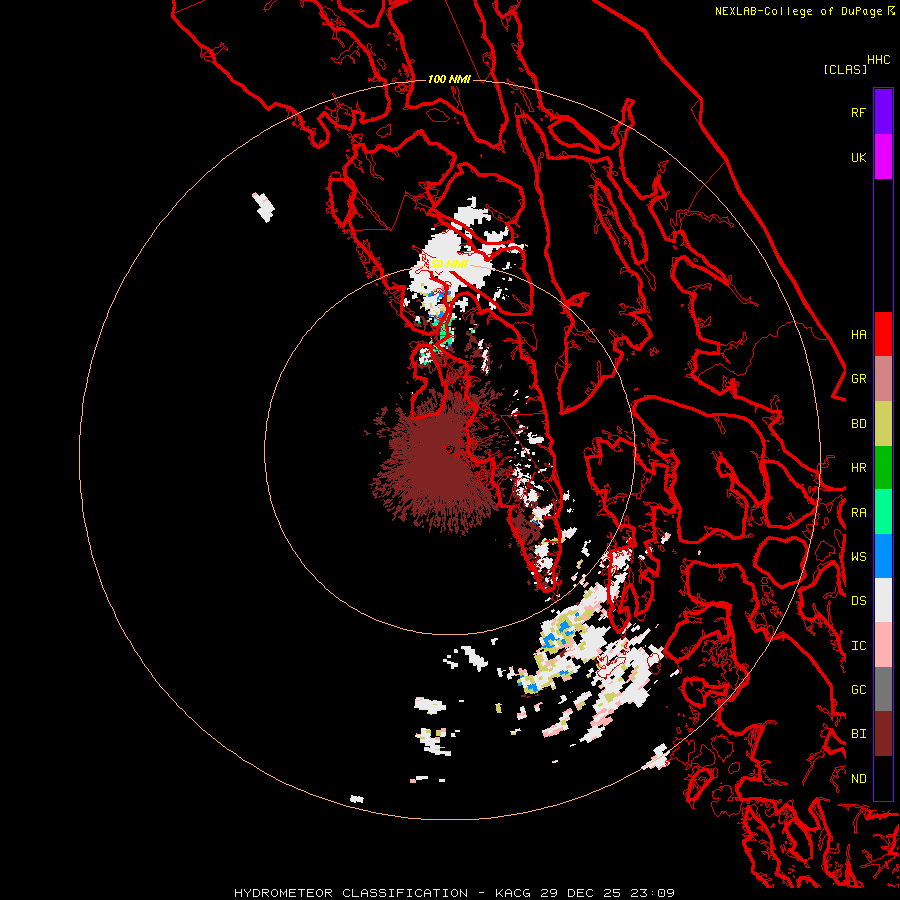Click the GC legend label
Viewport: 900px width, 900px height.
click(858, 690)
